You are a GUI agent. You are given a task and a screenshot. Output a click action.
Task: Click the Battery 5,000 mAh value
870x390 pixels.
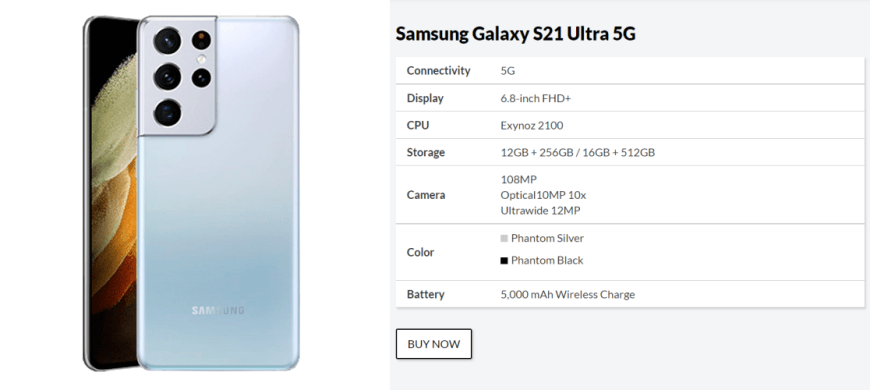pyautogui.click(x=568, y=295)
